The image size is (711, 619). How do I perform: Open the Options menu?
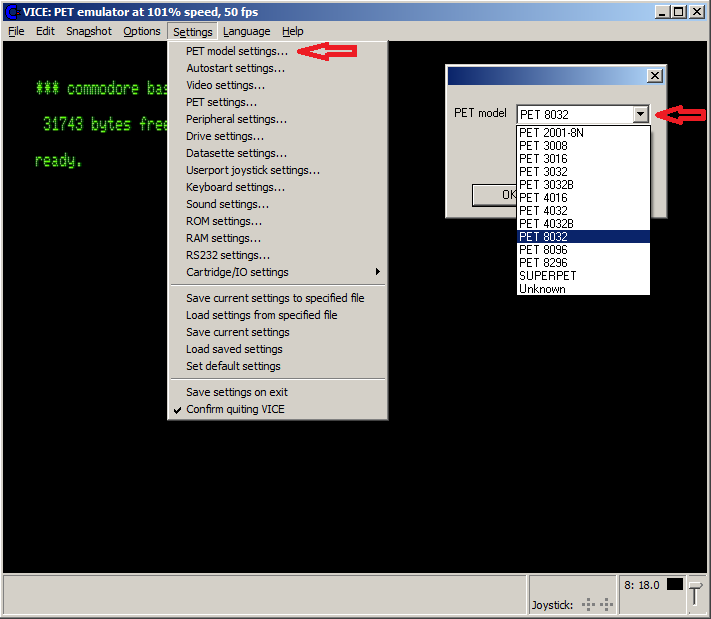click(x=142, y=31)
